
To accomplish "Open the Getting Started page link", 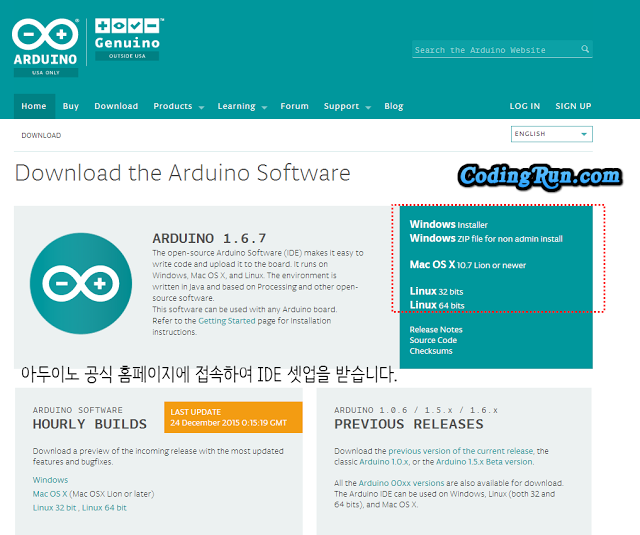I will [227, 321].
